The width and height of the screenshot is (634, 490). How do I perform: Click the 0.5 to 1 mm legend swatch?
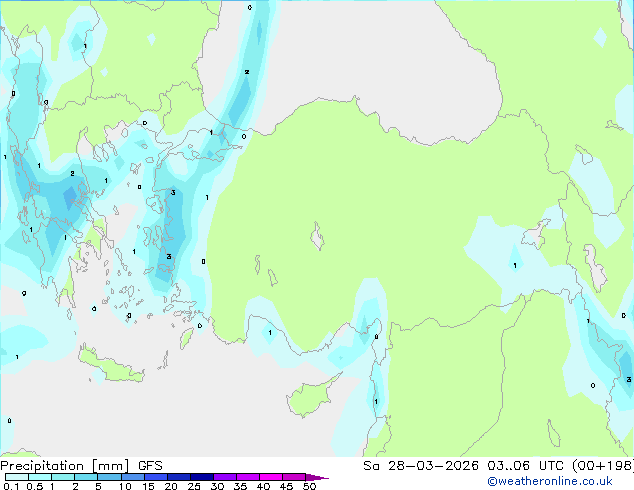click(x=40, y=477)
